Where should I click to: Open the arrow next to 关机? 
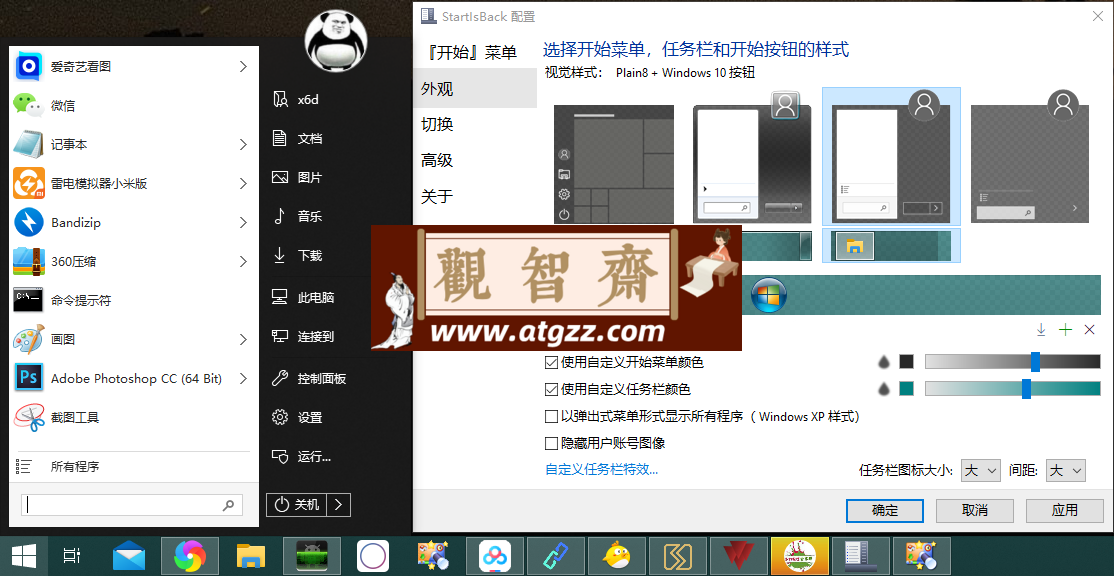339,505
